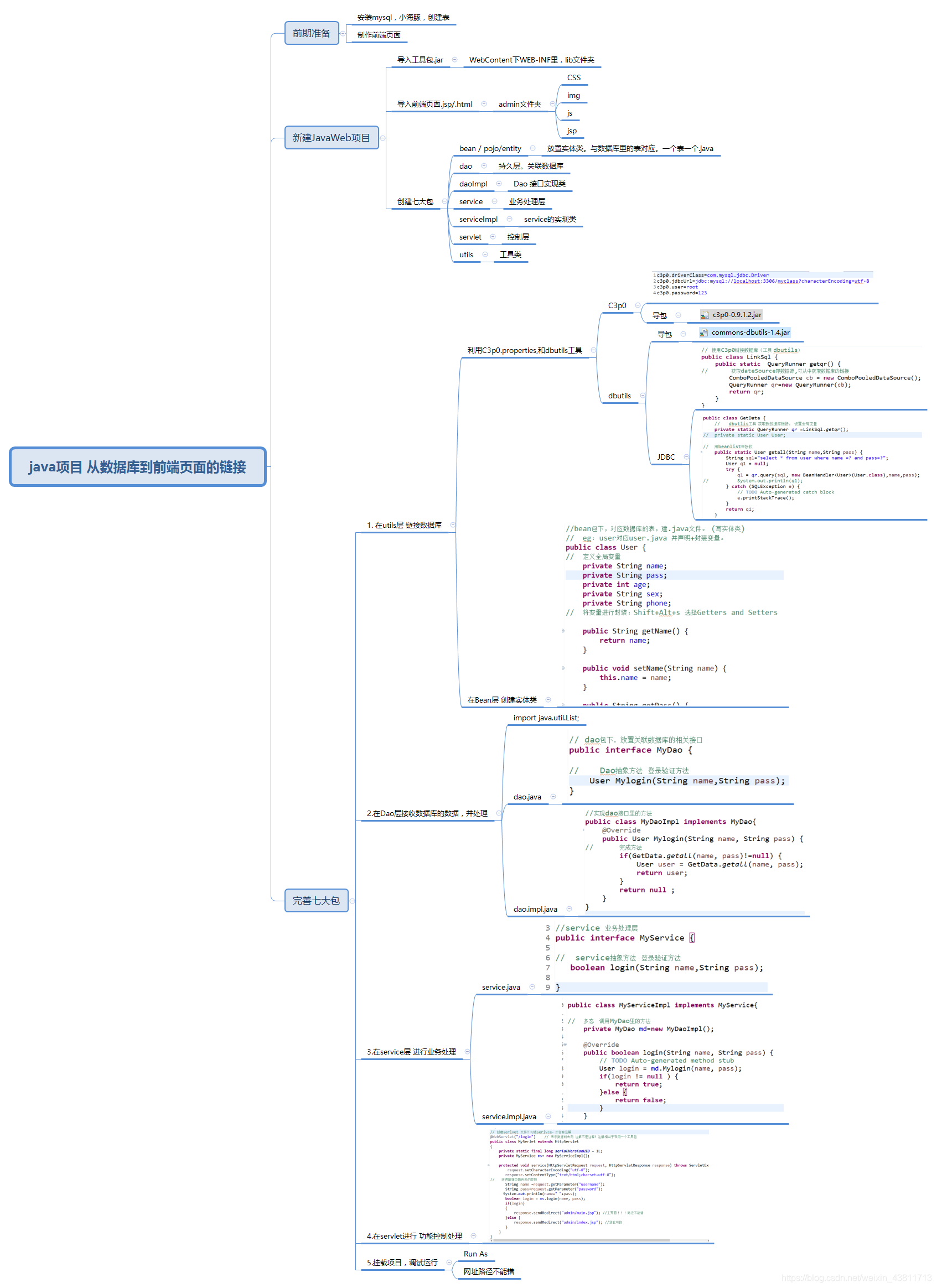Select the WebContent下WEB-INF里,lib文件夹 node
The width and height of the screenshot is (937, 1288).
point(531,60)
